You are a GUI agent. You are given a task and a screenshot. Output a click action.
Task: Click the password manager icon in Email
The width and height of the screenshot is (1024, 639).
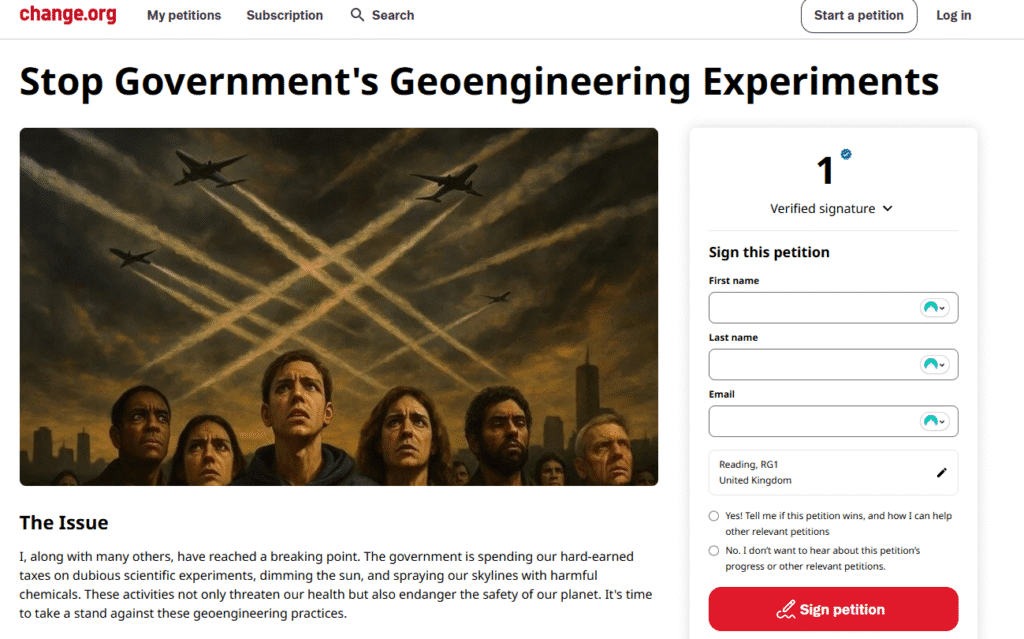[x=934, y=422]
